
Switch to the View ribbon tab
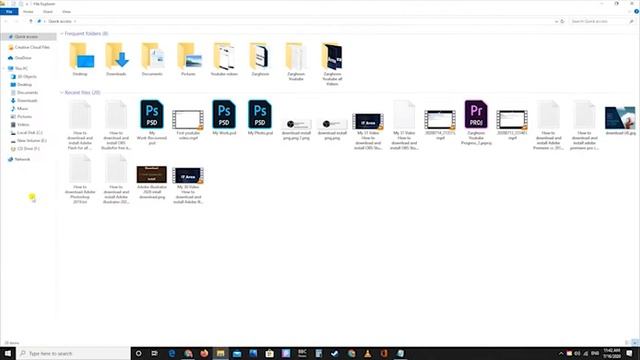coord(67,11)
